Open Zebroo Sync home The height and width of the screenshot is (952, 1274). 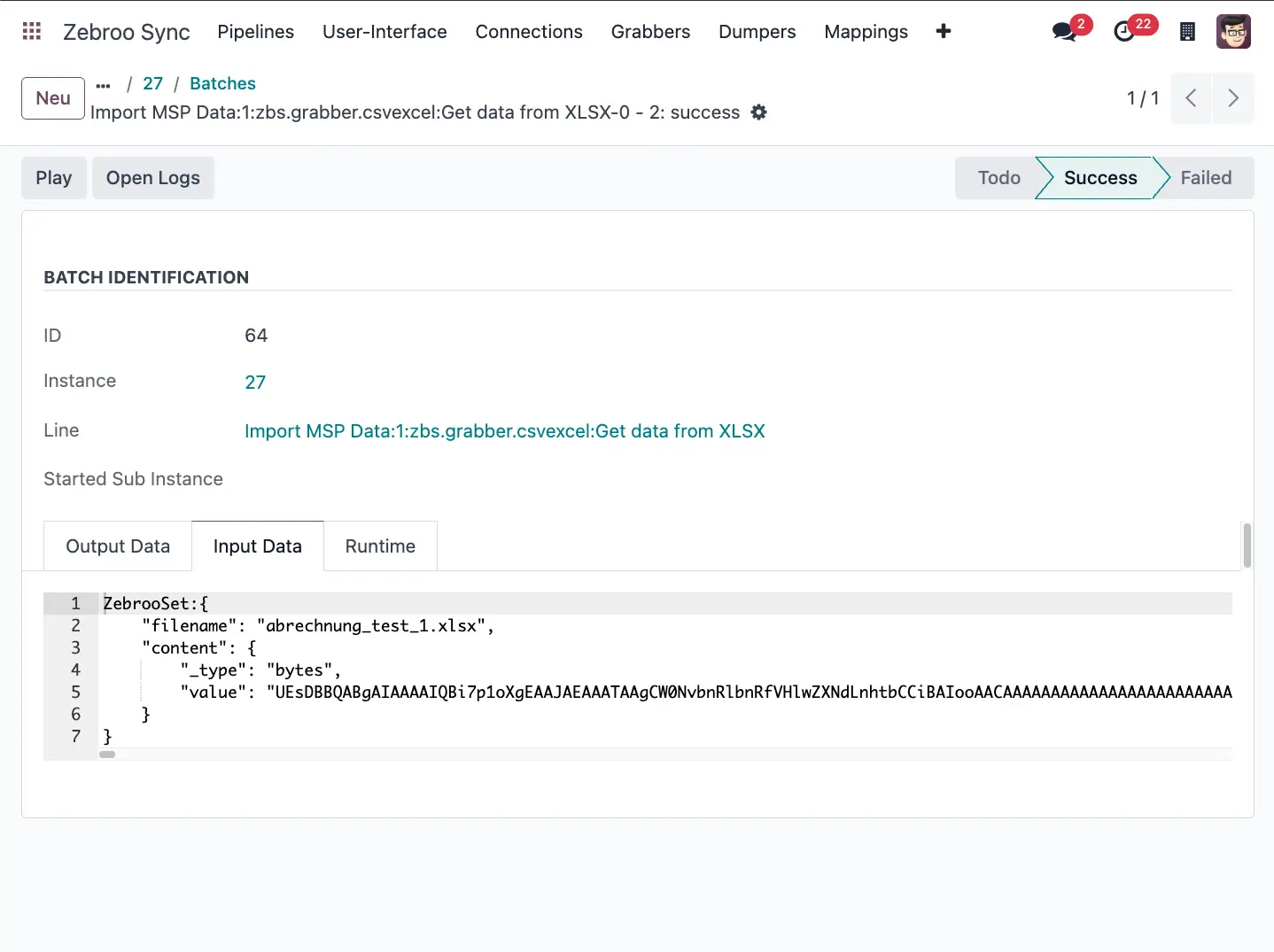pyautogui.click(x=127, y=32)
